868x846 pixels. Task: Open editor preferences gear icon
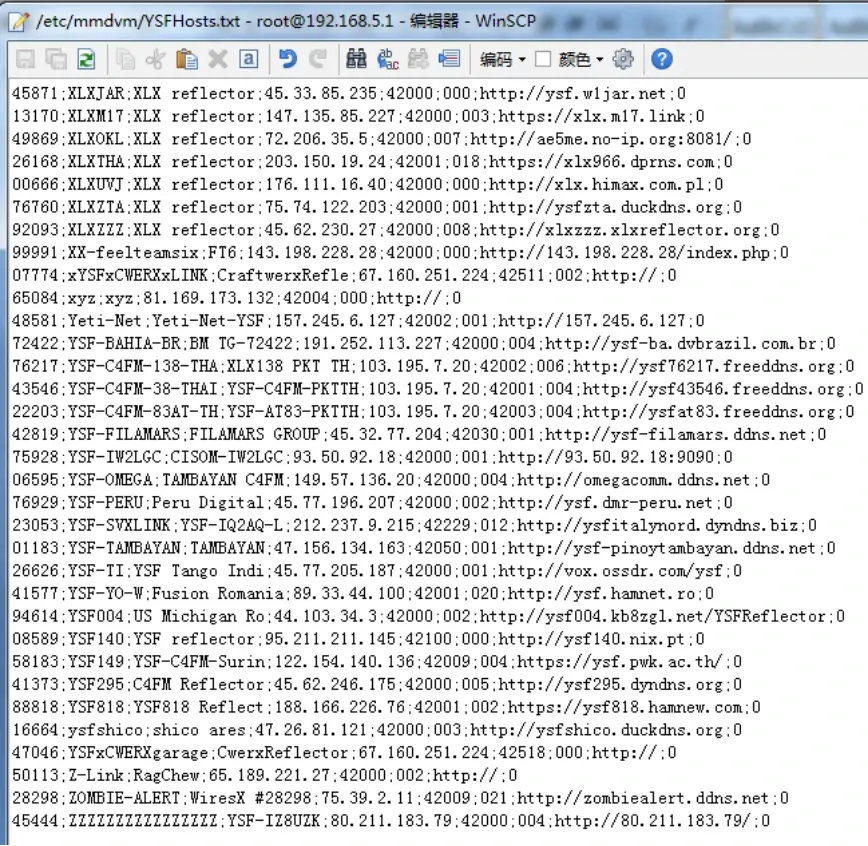coord(623,59)
